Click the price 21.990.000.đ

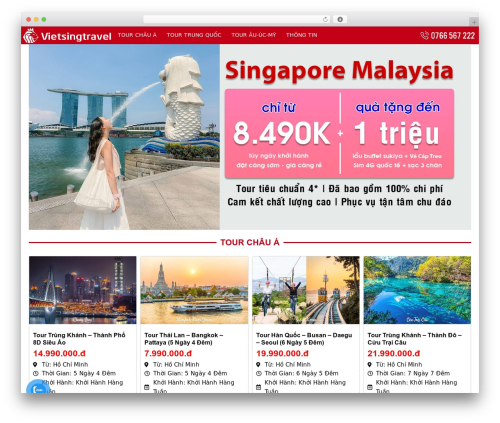pyautogui.click(x=394, y=353)
